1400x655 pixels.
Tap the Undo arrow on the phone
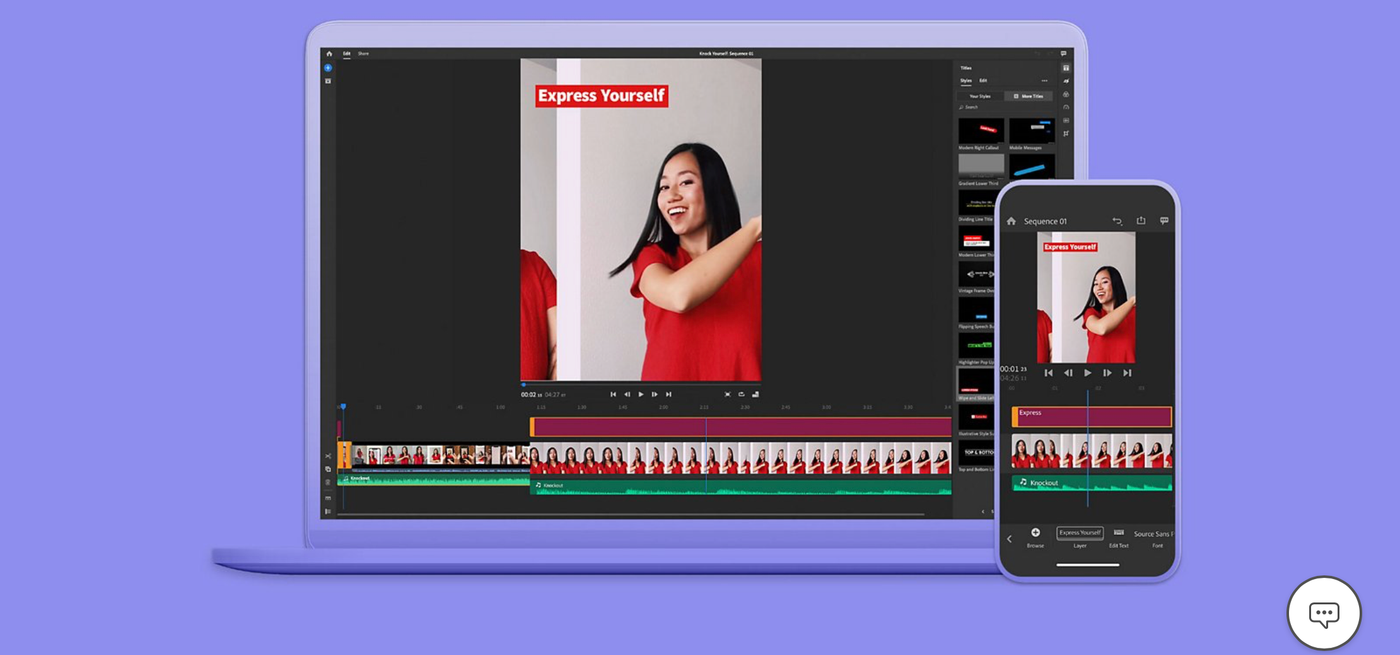1117,221
